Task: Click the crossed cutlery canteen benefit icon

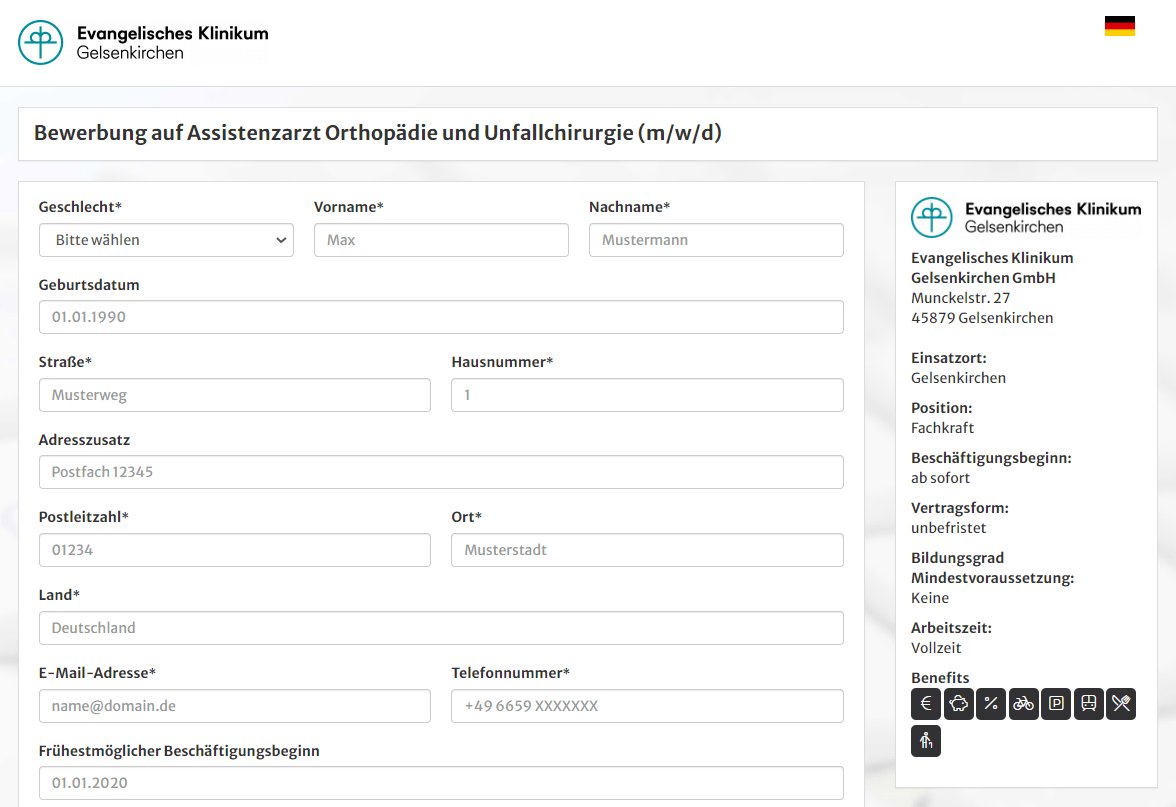Action: [x=1121, y=703]
